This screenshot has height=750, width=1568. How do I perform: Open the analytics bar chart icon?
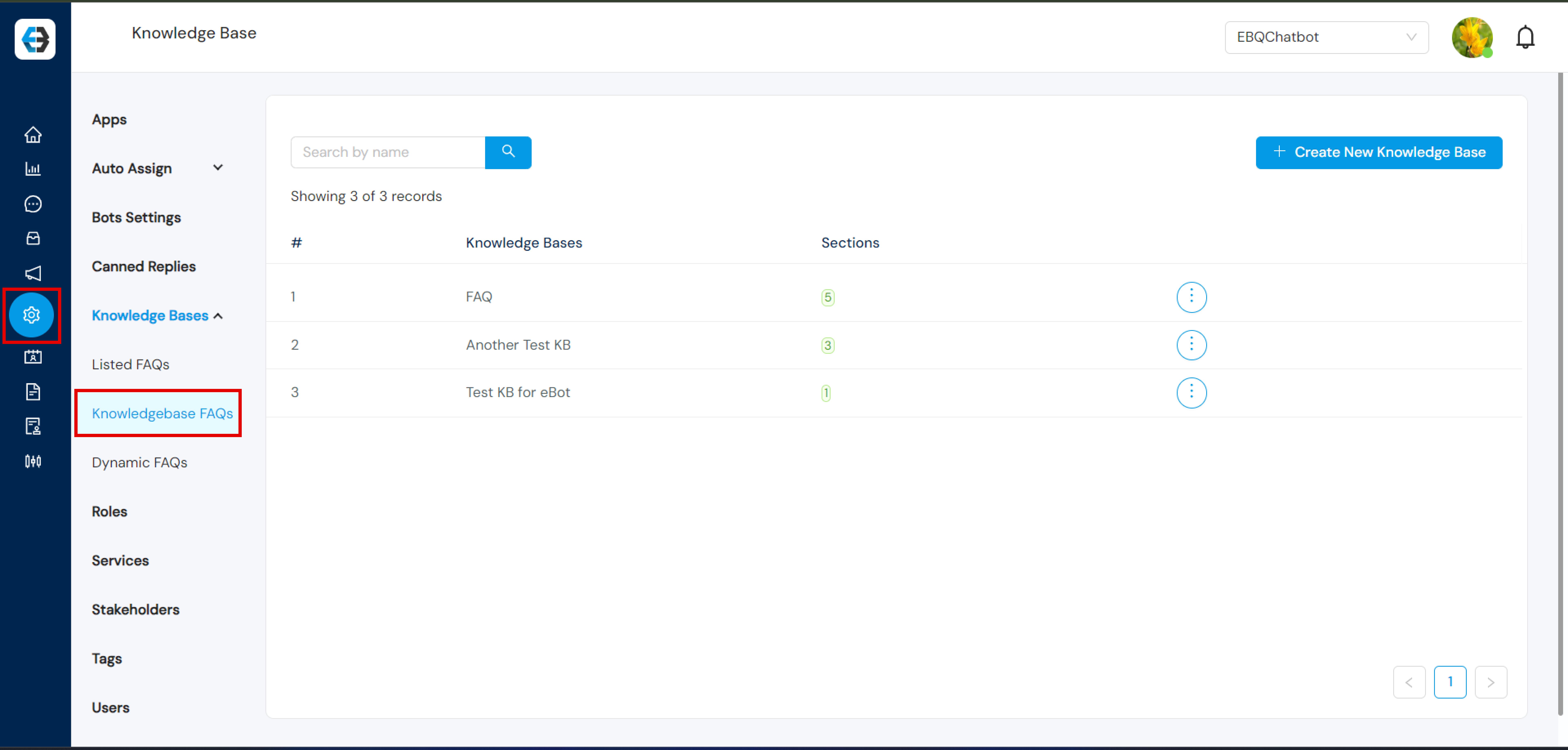pyautogui.click(x=33, y=169)
